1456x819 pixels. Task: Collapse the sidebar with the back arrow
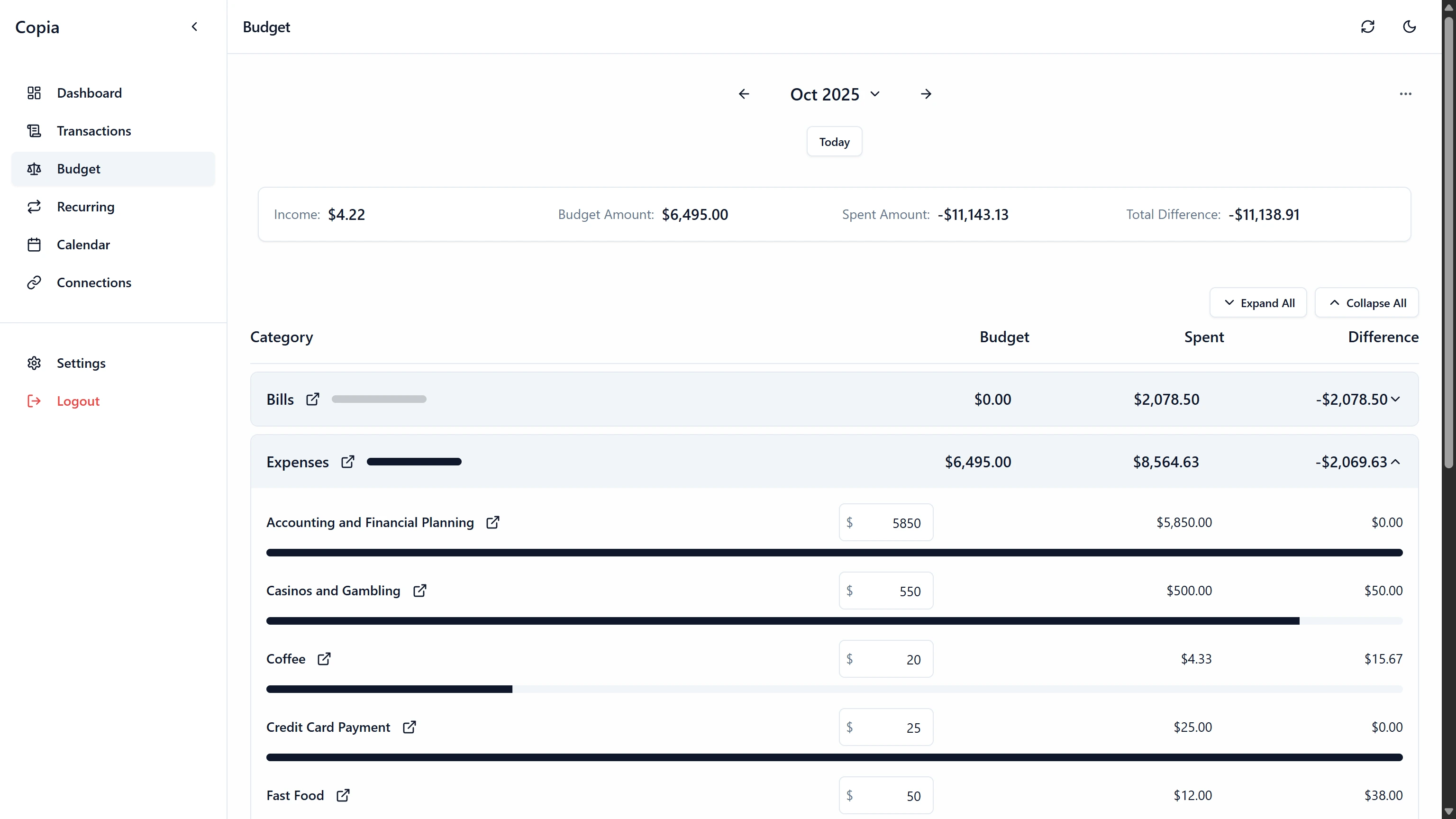[194, 27]
